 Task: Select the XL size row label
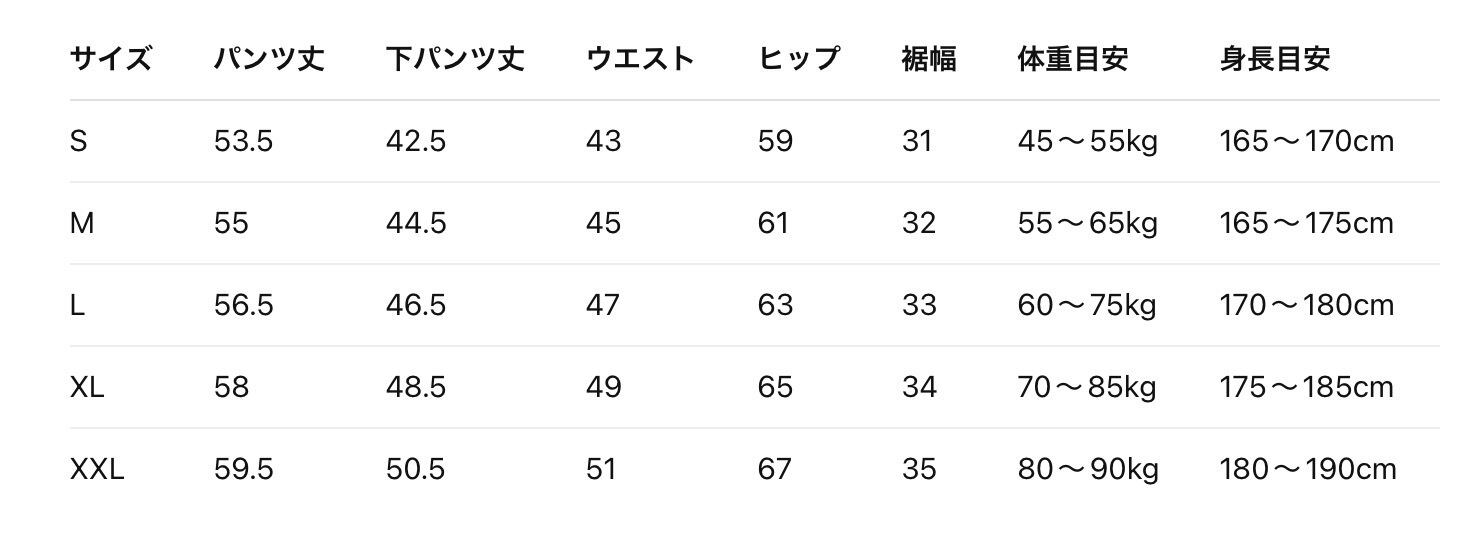[x=87, y=387]
